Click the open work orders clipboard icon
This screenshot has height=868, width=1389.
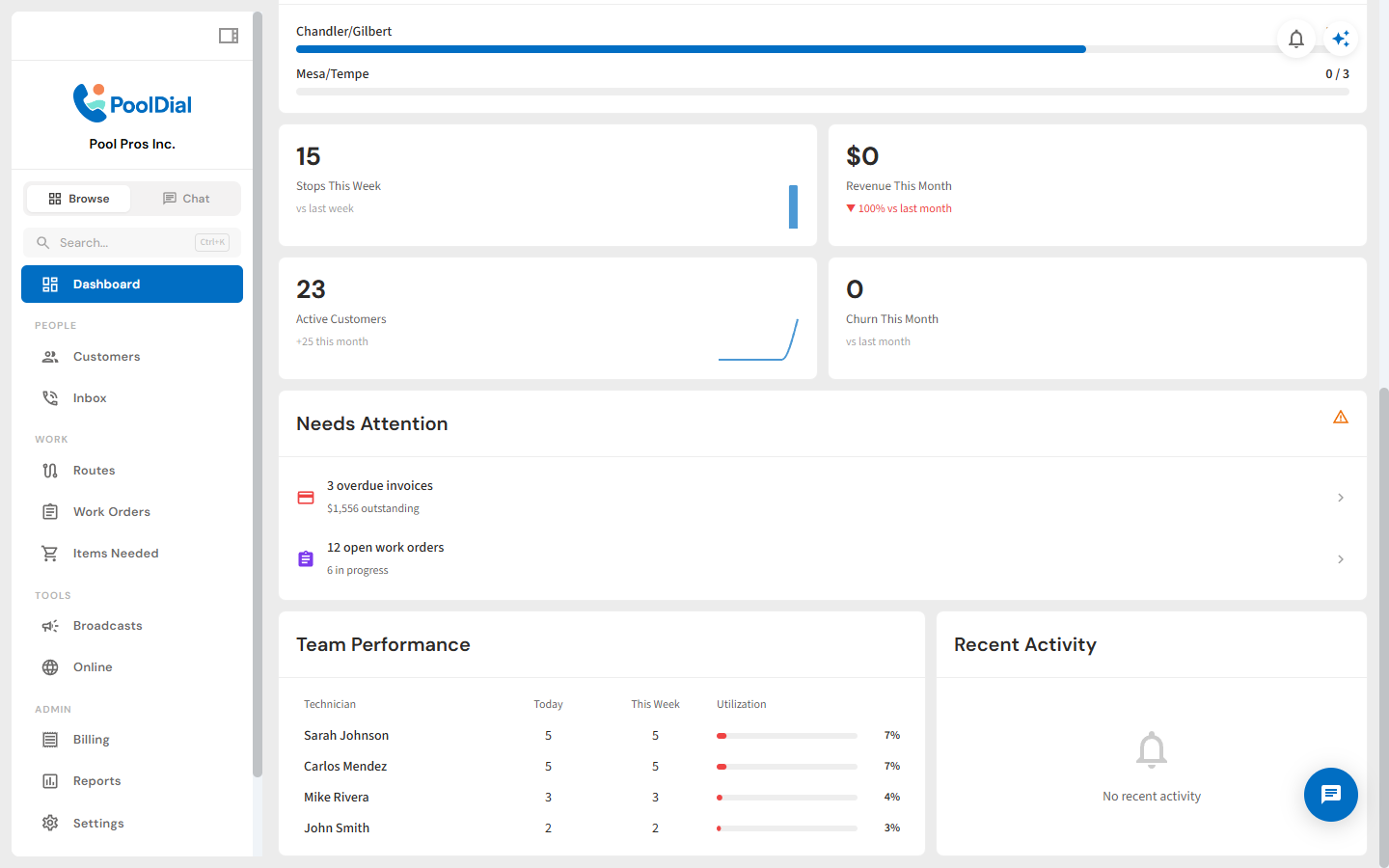click(x=306, y=559)
